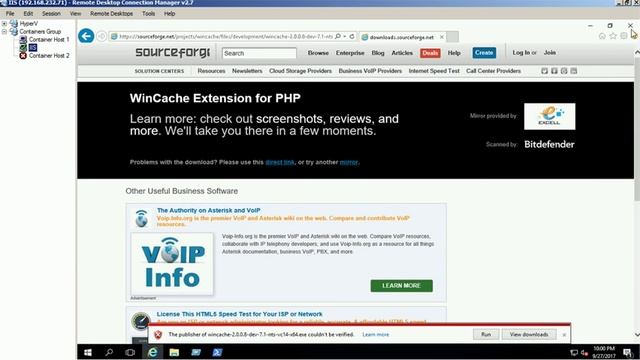This screenshot has width=640, height=360.
Task: Open the File menu
Action: click(10, 13)
